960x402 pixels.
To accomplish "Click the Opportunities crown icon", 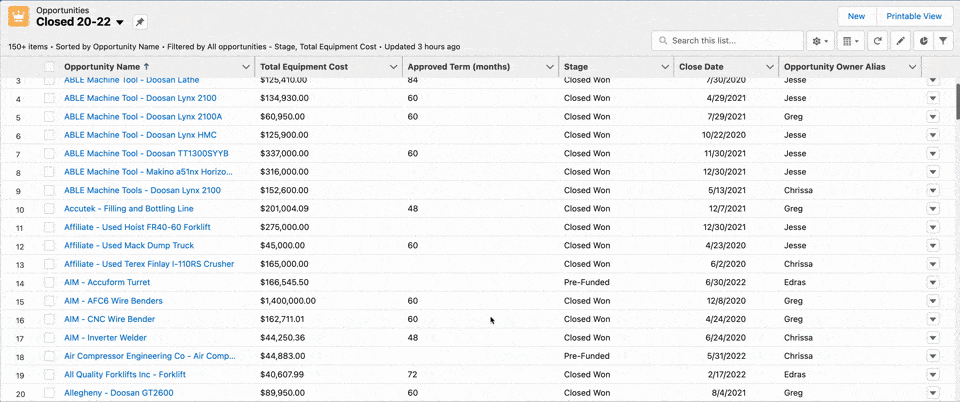I will [18, 16].
